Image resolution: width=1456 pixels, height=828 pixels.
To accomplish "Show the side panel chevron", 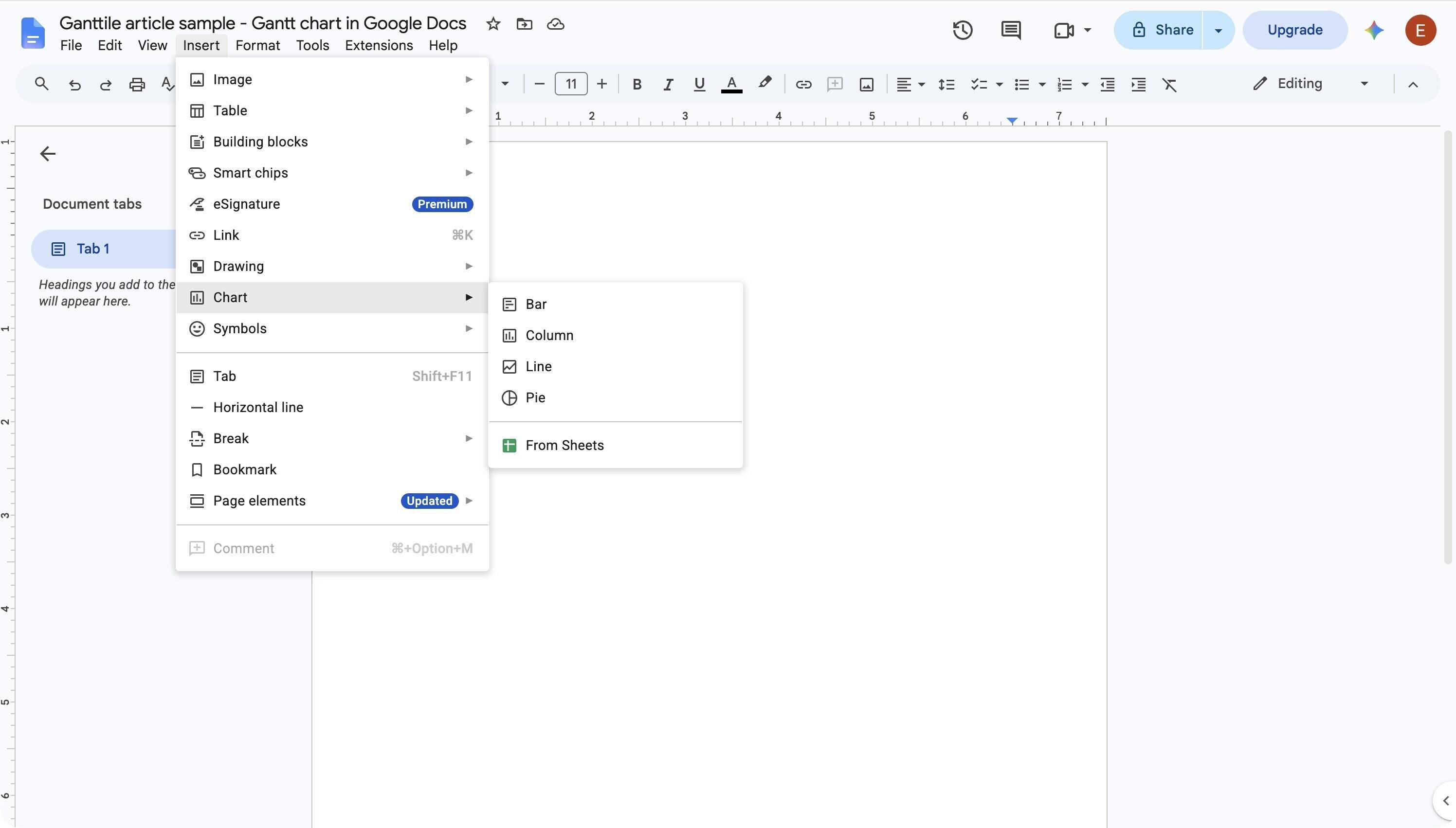I will [x=1445, y=801].
